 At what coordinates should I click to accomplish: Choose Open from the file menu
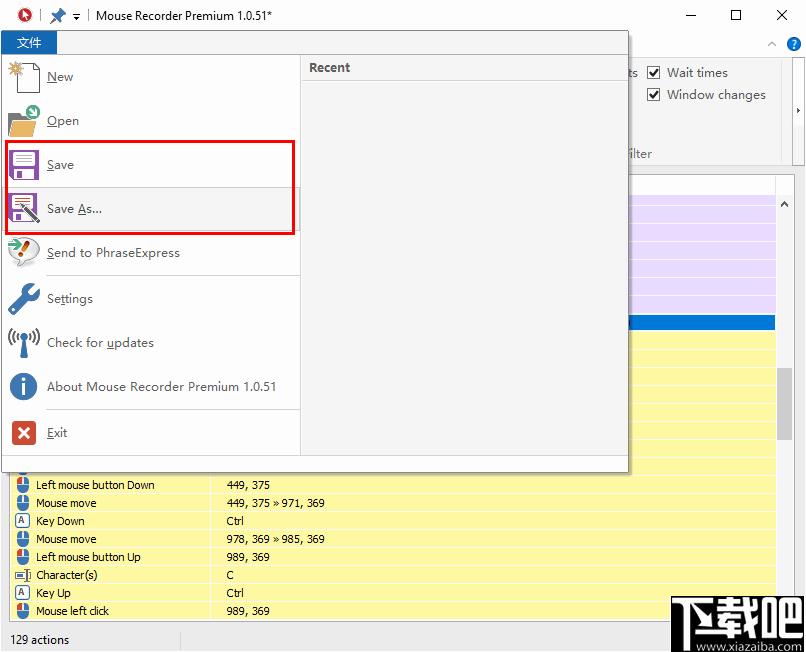151,121
